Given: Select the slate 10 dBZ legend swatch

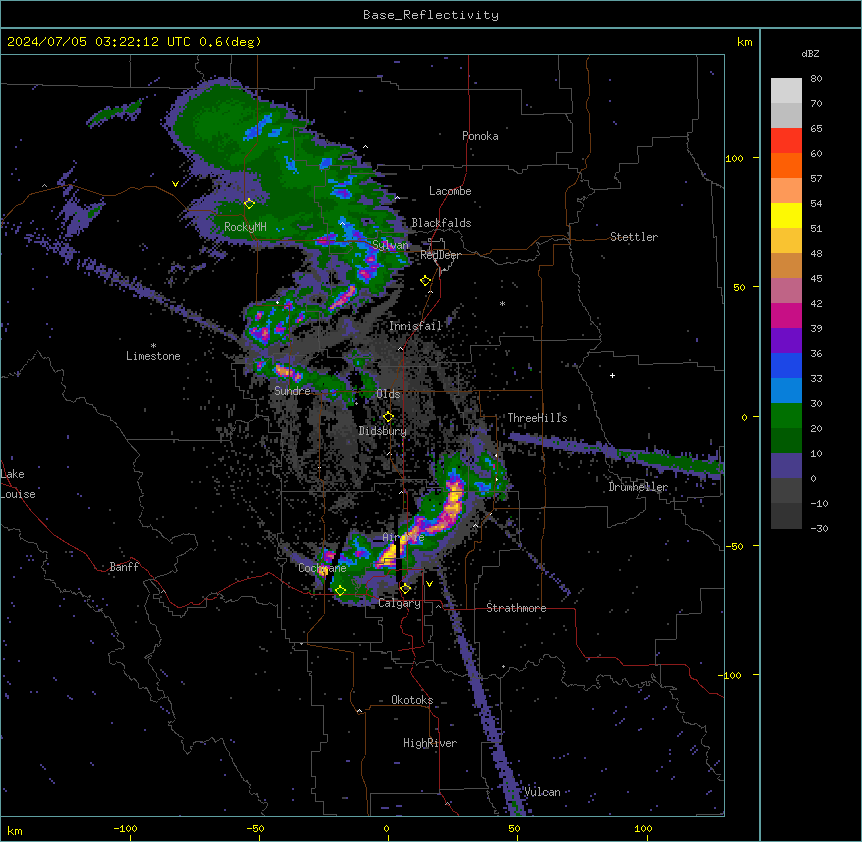Looking at the screenshot, I should (x=786, y=466).
